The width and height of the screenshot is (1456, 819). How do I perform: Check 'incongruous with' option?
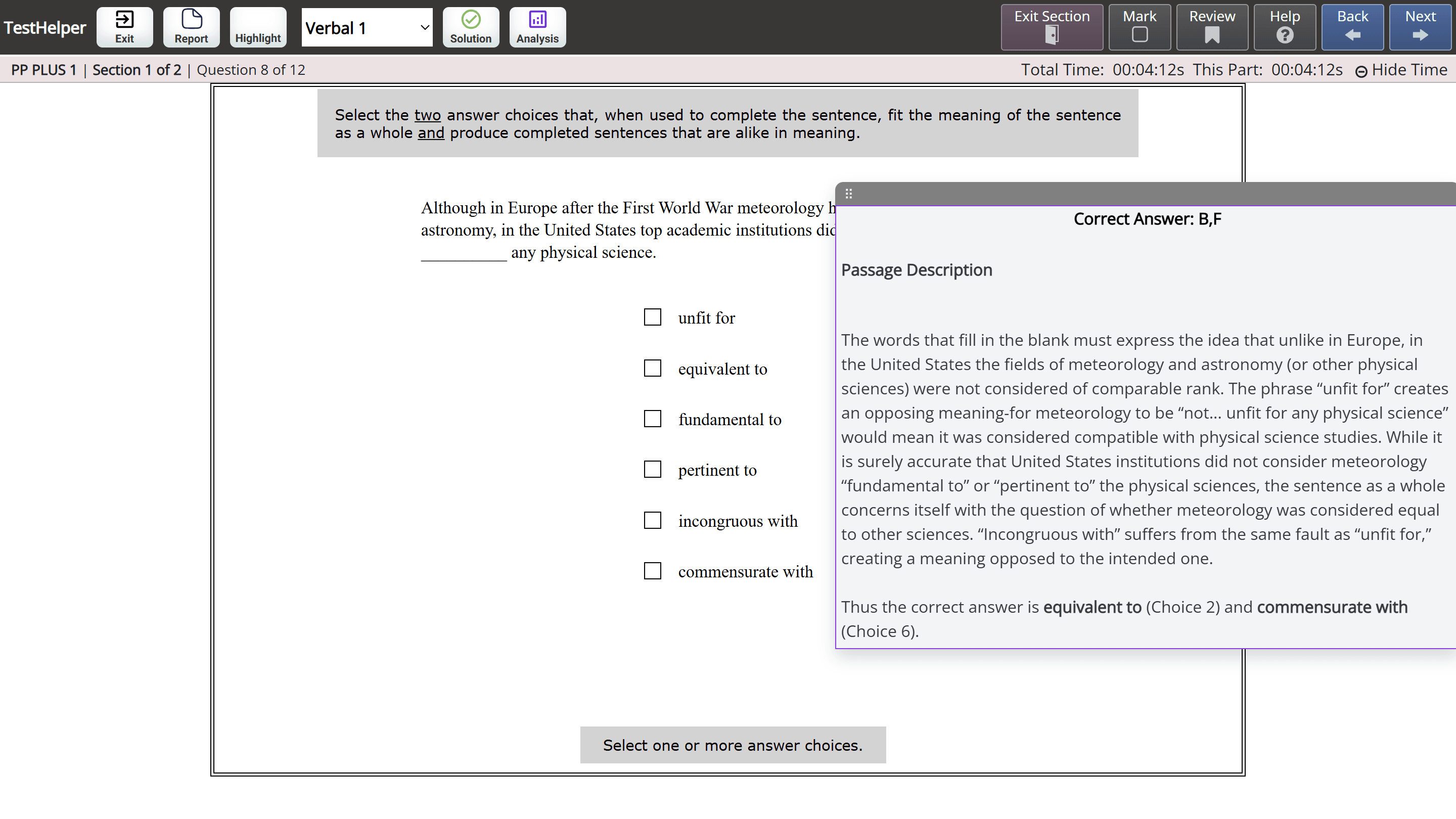tap(652, 520)
